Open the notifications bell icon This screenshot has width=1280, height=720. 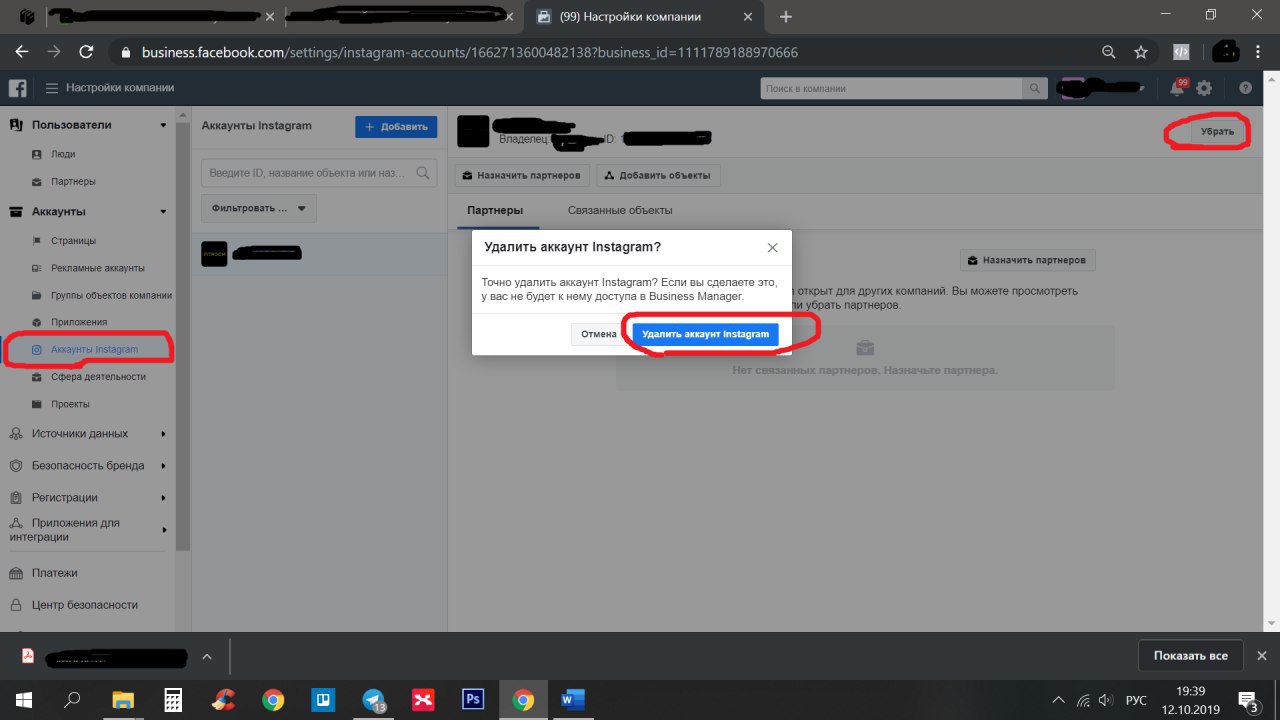click(1177, 88)
